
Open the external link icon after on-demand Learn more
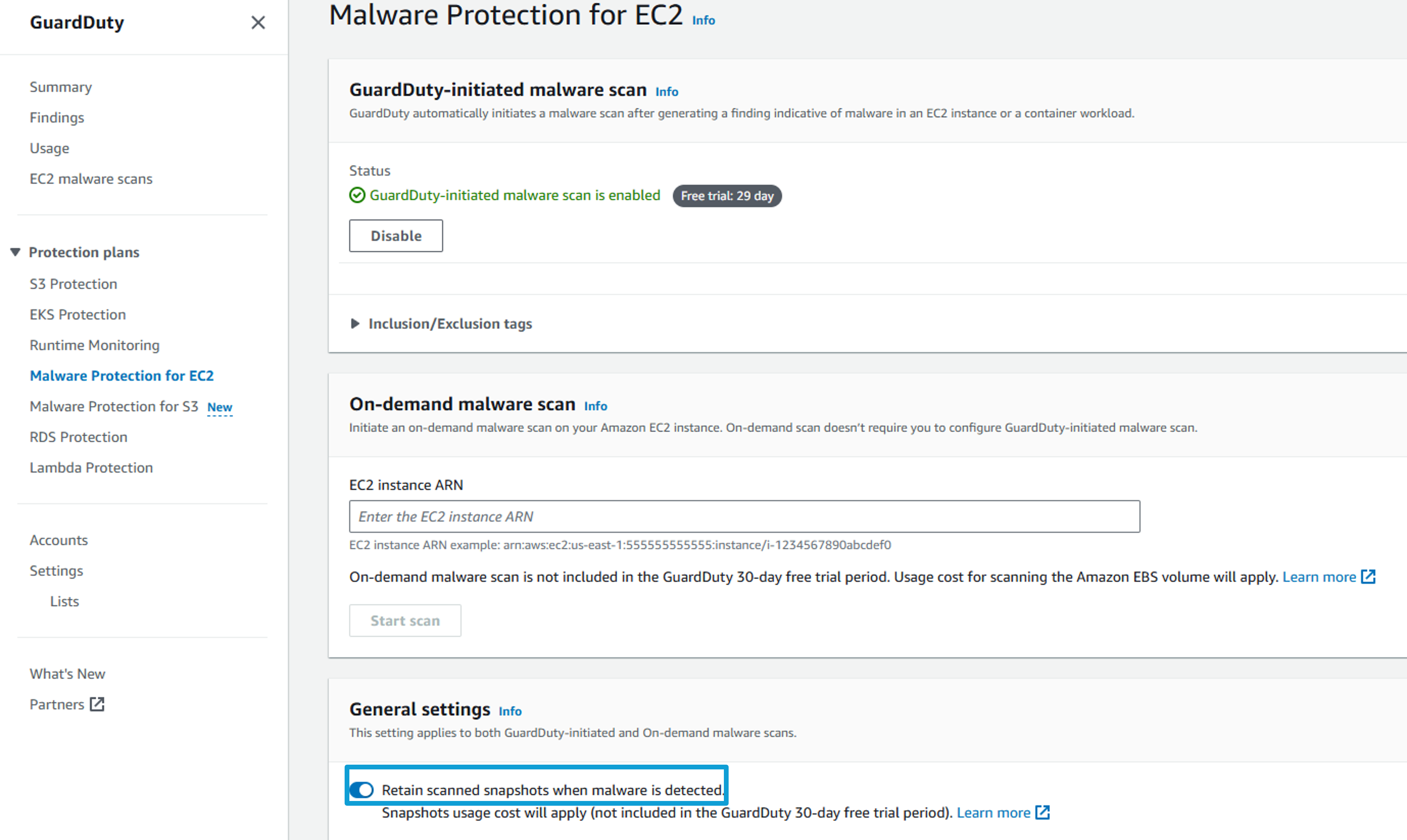pos(1368,577)
